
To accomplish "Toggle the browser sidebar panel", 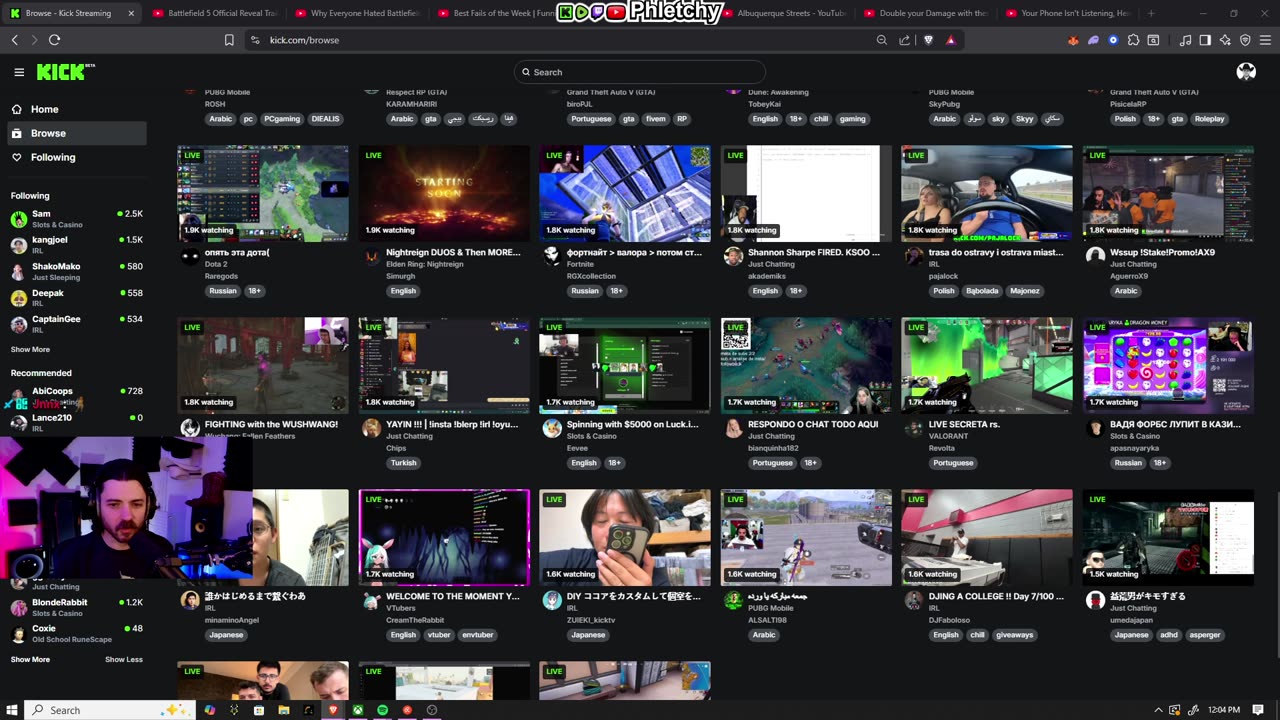I will pyautogui.click(x=1205, y=40).
